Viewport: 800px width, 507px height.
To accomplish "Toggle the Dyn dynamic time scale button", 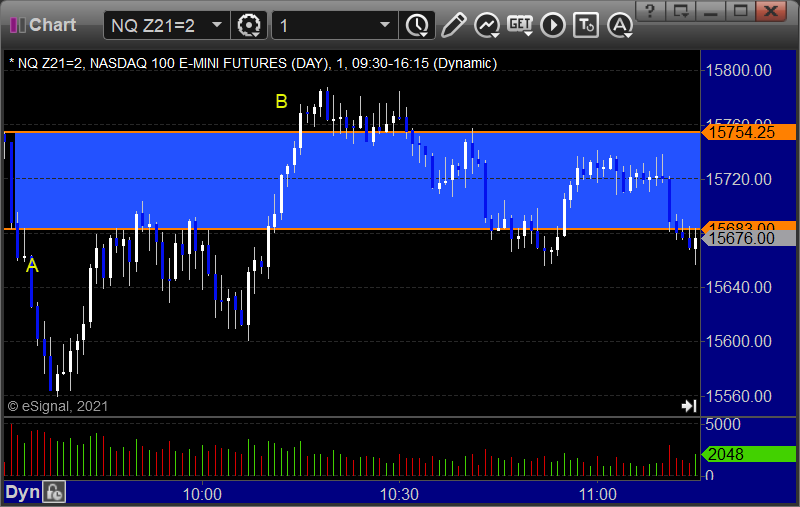I will coord(22,492).
